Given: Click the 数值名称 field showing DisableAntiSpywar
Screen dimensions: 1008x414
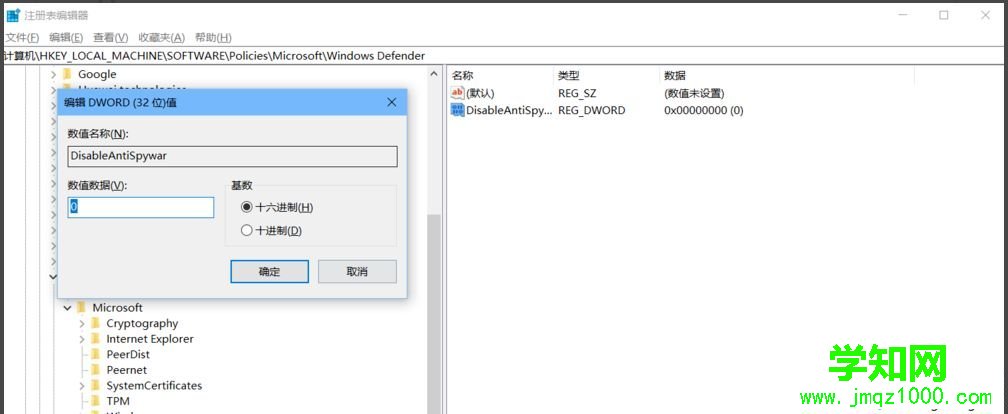Looking at the screenshot, I should tap(232, 156).
